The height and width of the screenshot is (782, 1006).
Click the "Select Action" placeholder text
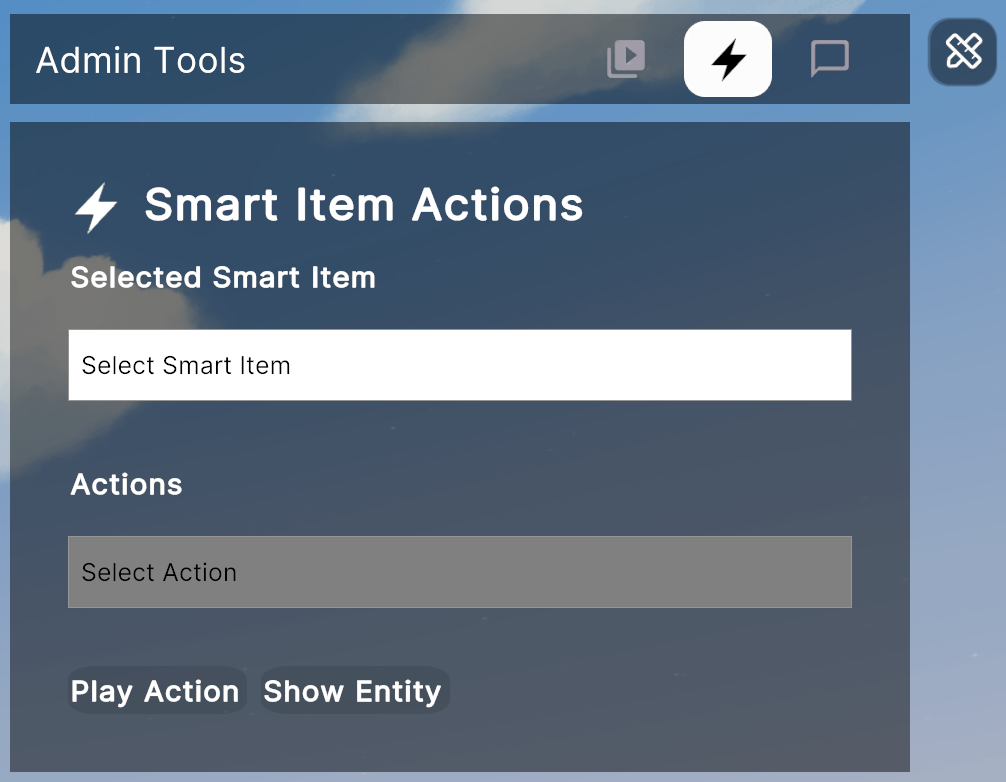tap(159, 573)
